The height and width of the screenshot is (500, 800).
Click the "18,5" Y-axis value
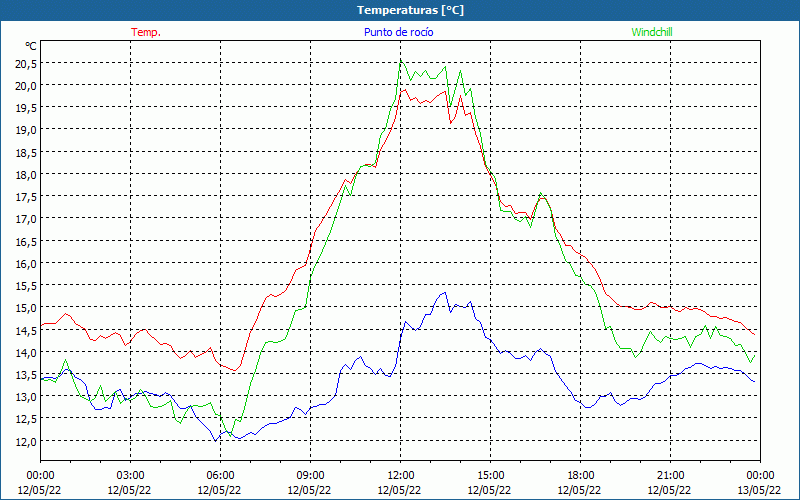(26, 153)
